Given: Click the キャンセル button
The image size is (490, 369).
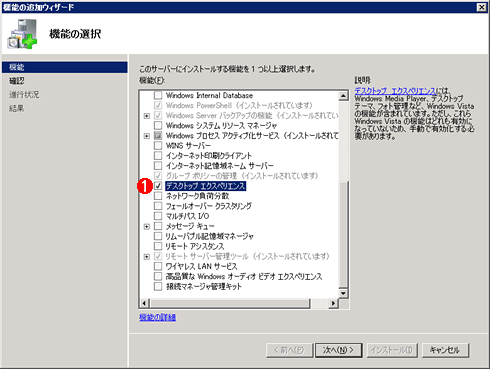Looking at the screenshot, I should (445, 350).
